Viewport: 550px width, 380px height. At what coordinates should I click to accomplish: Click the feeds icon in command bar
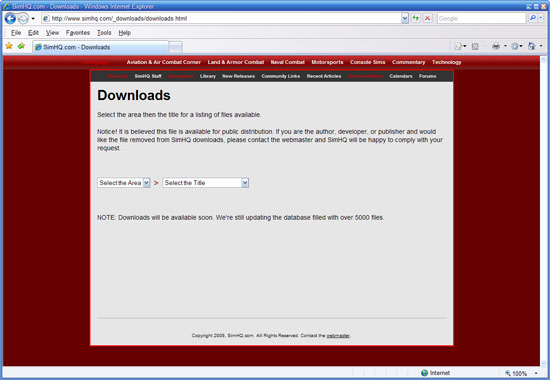pyautogui.click(x=475, y=46)
